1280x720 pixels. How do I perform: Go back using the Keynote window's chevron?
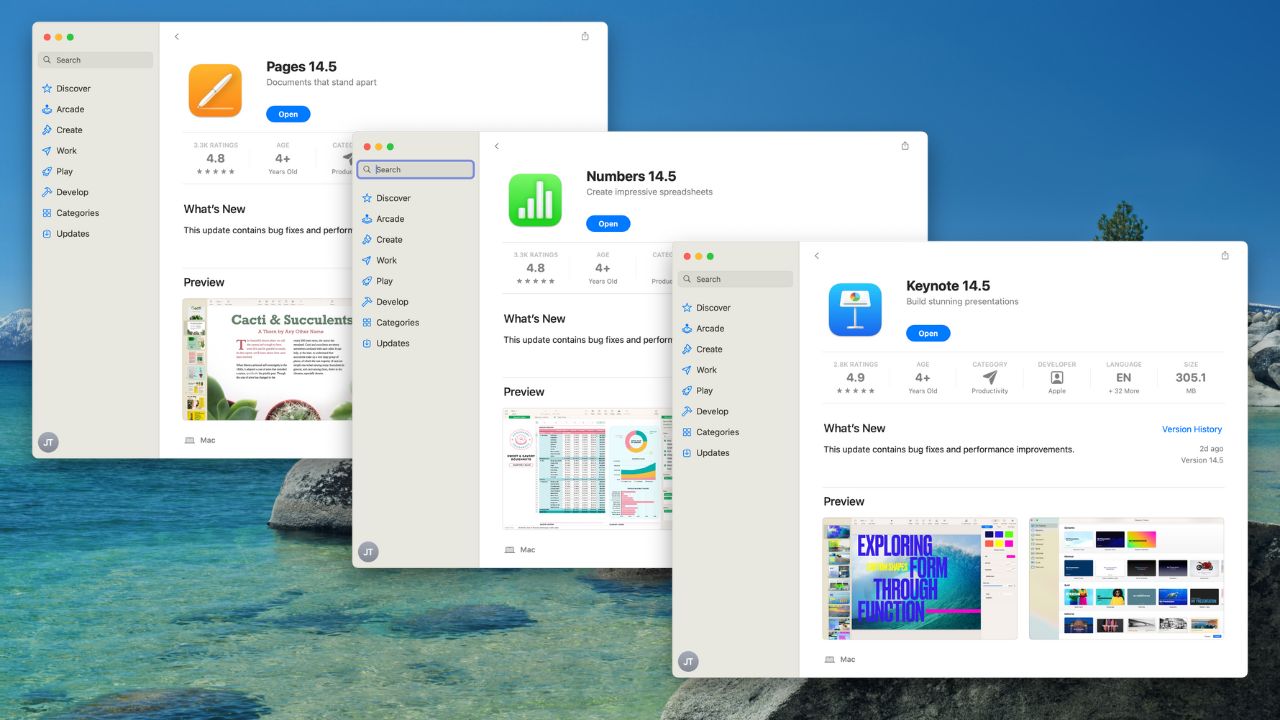817,256
